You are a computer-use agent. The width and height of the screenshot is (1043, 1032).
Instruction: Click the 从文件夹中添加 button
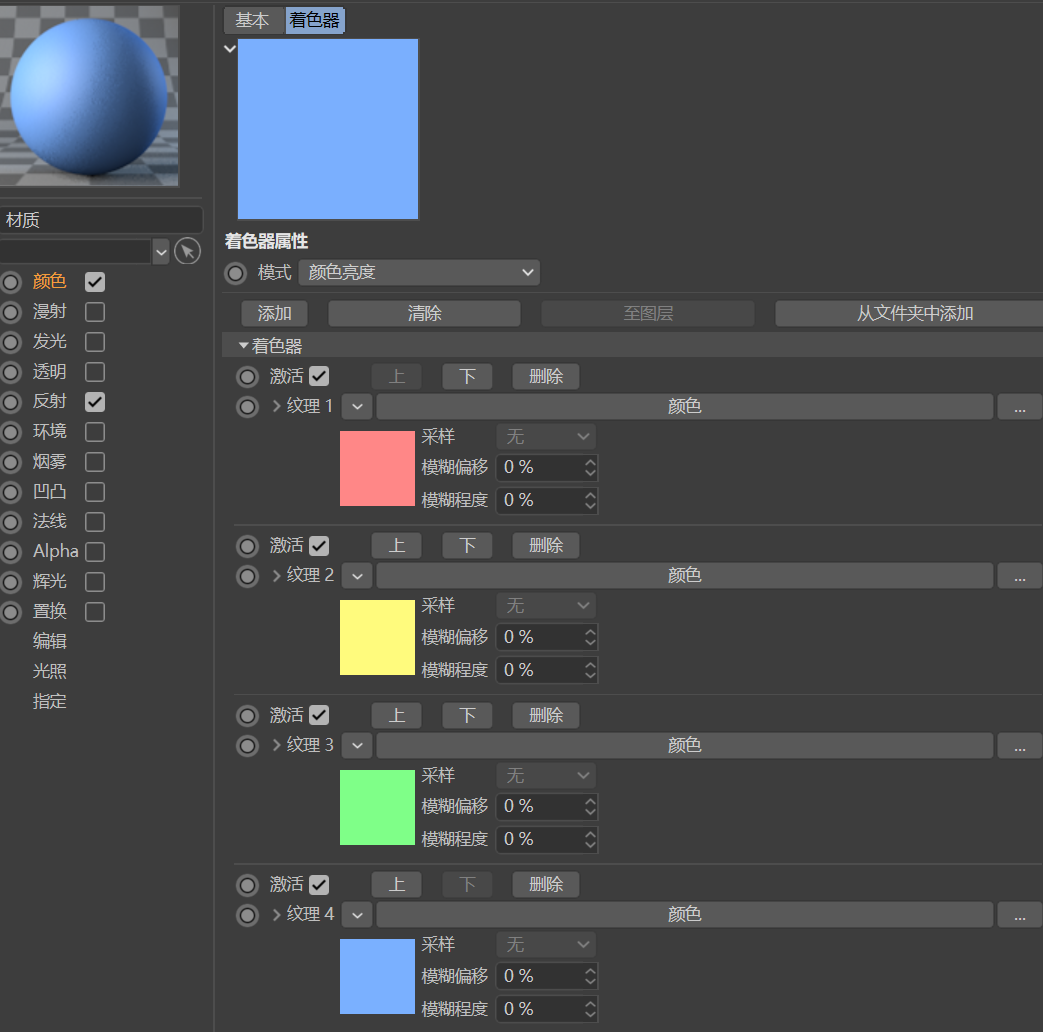coord(909,313)
